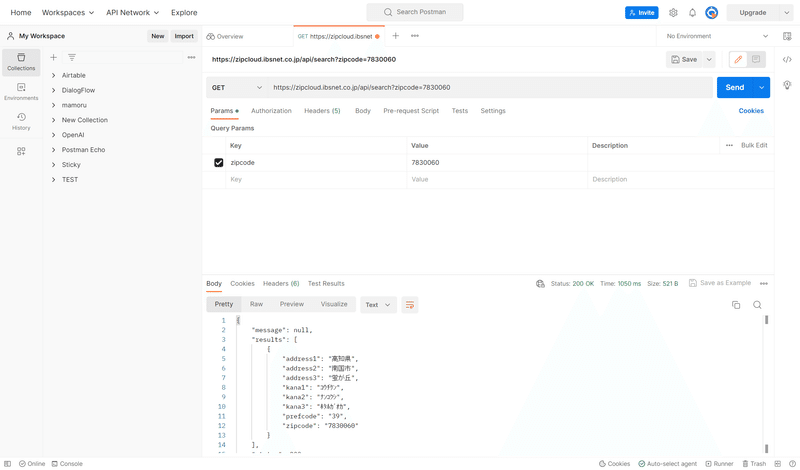Click Save as Example
This screenshot has width=800, height=470.
[x=720, y=283]
